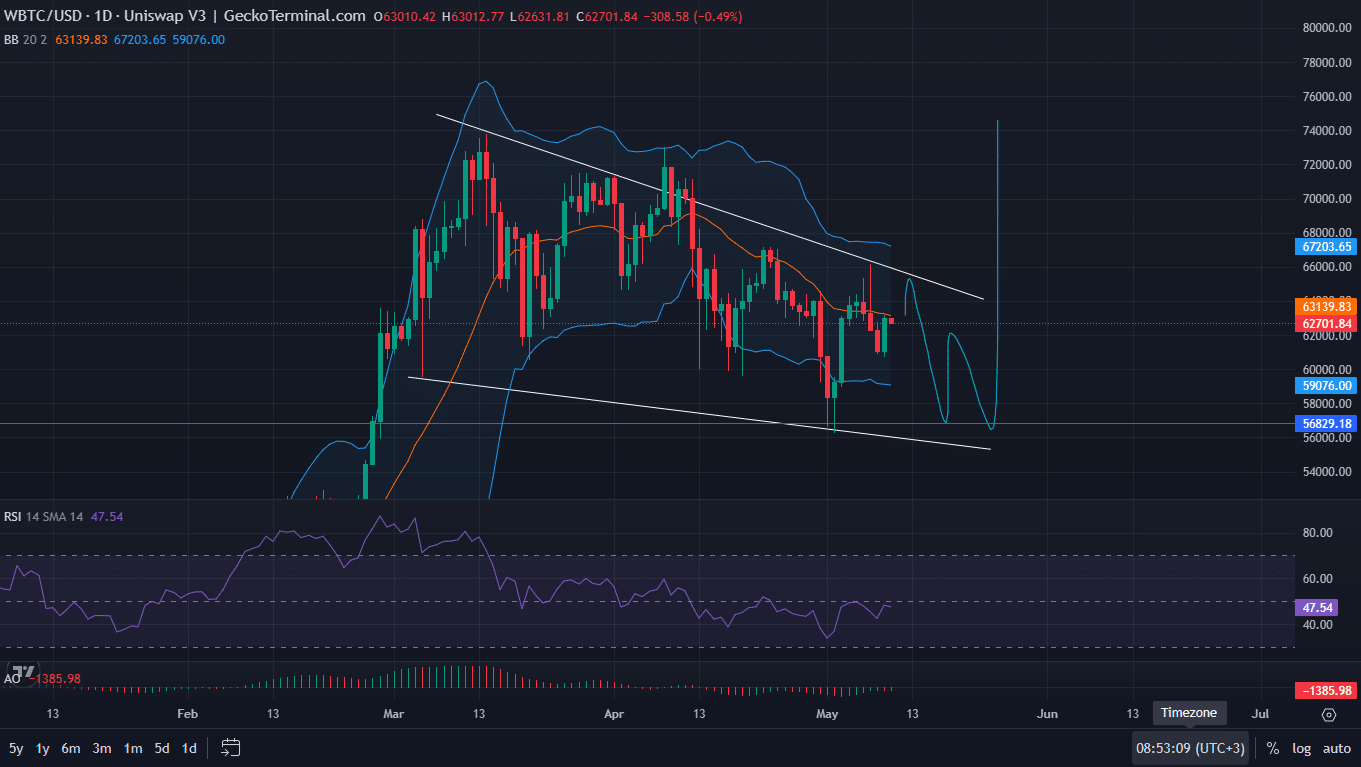Toggle percent scale mode
Image resolution: width=1361 pixels, height=767 pixels.
point(1273,748)
